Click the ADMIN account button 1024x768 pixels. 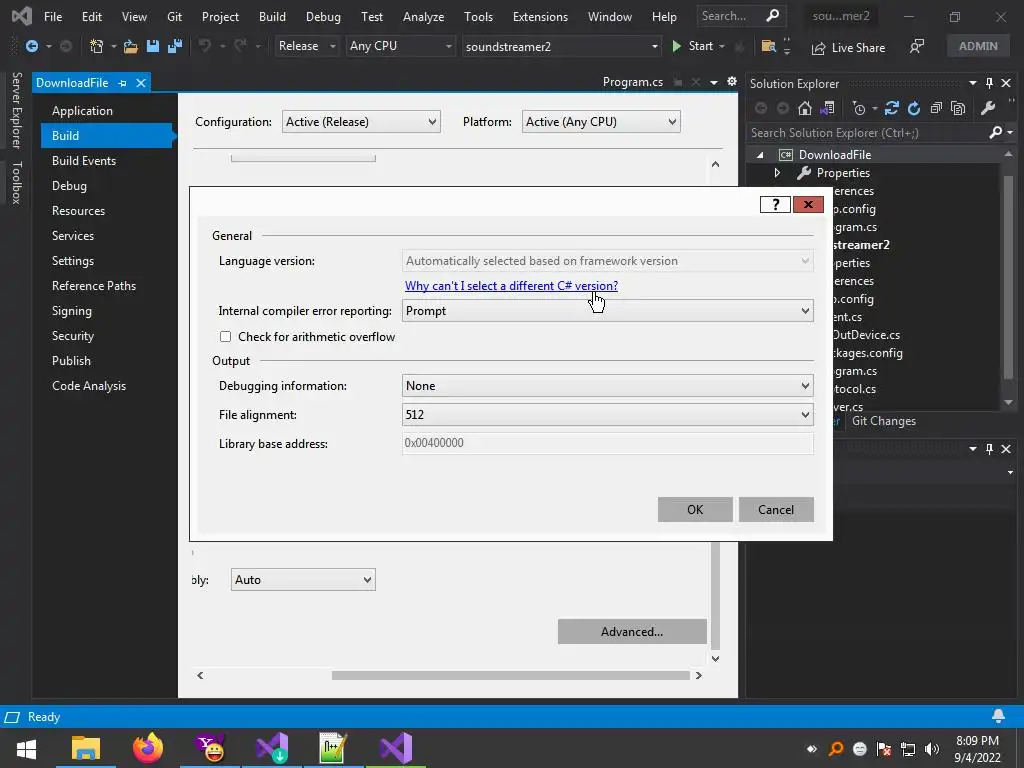(x=978, y=46)
